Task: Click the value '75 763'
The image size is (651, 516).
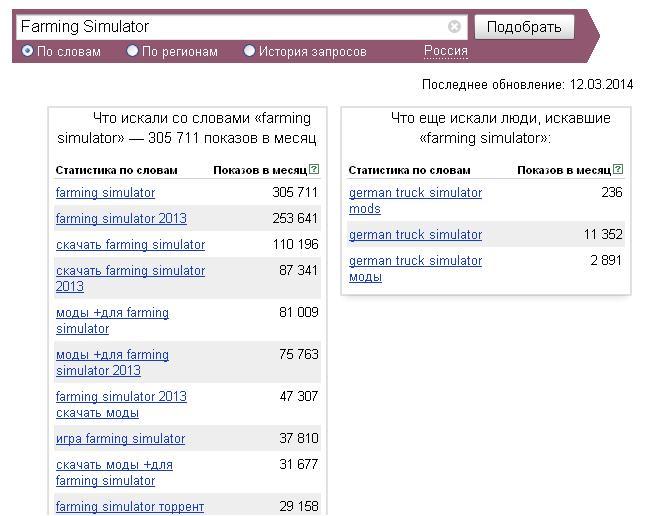Action: (x=299, y=354)
